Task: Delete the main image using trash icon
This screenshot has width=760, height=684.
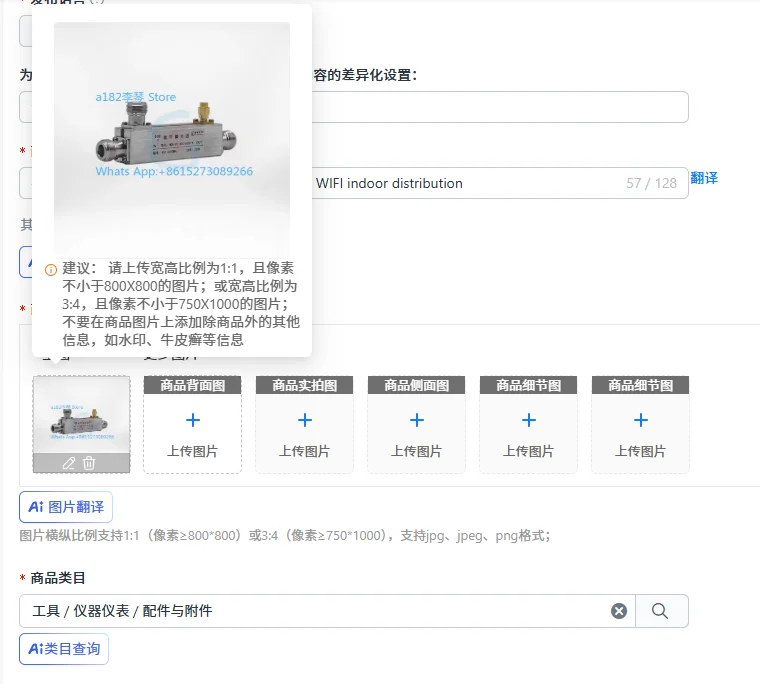Action: click(89, 463)
